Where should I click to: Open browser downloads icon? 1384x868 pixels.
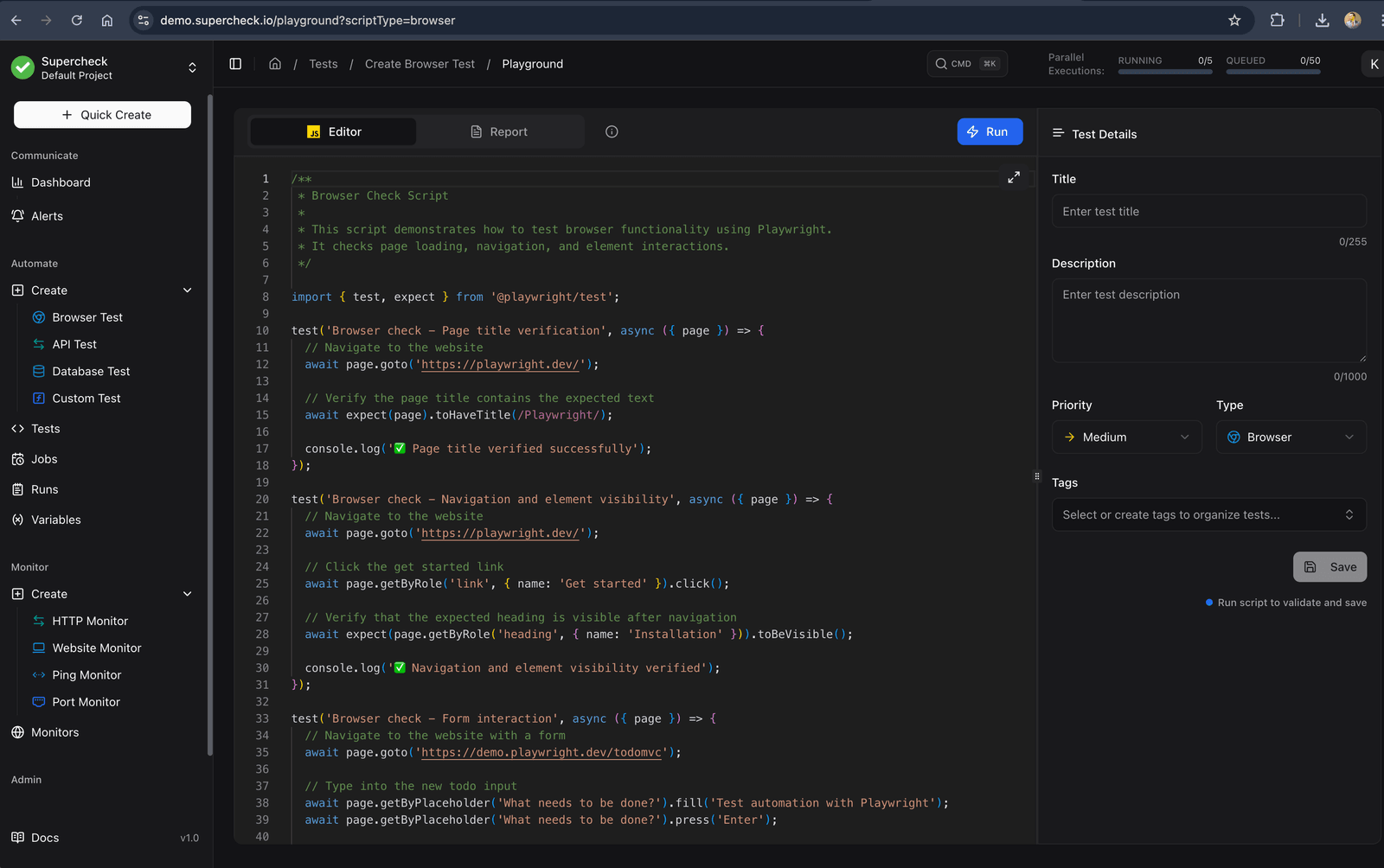click(1322, 20)
